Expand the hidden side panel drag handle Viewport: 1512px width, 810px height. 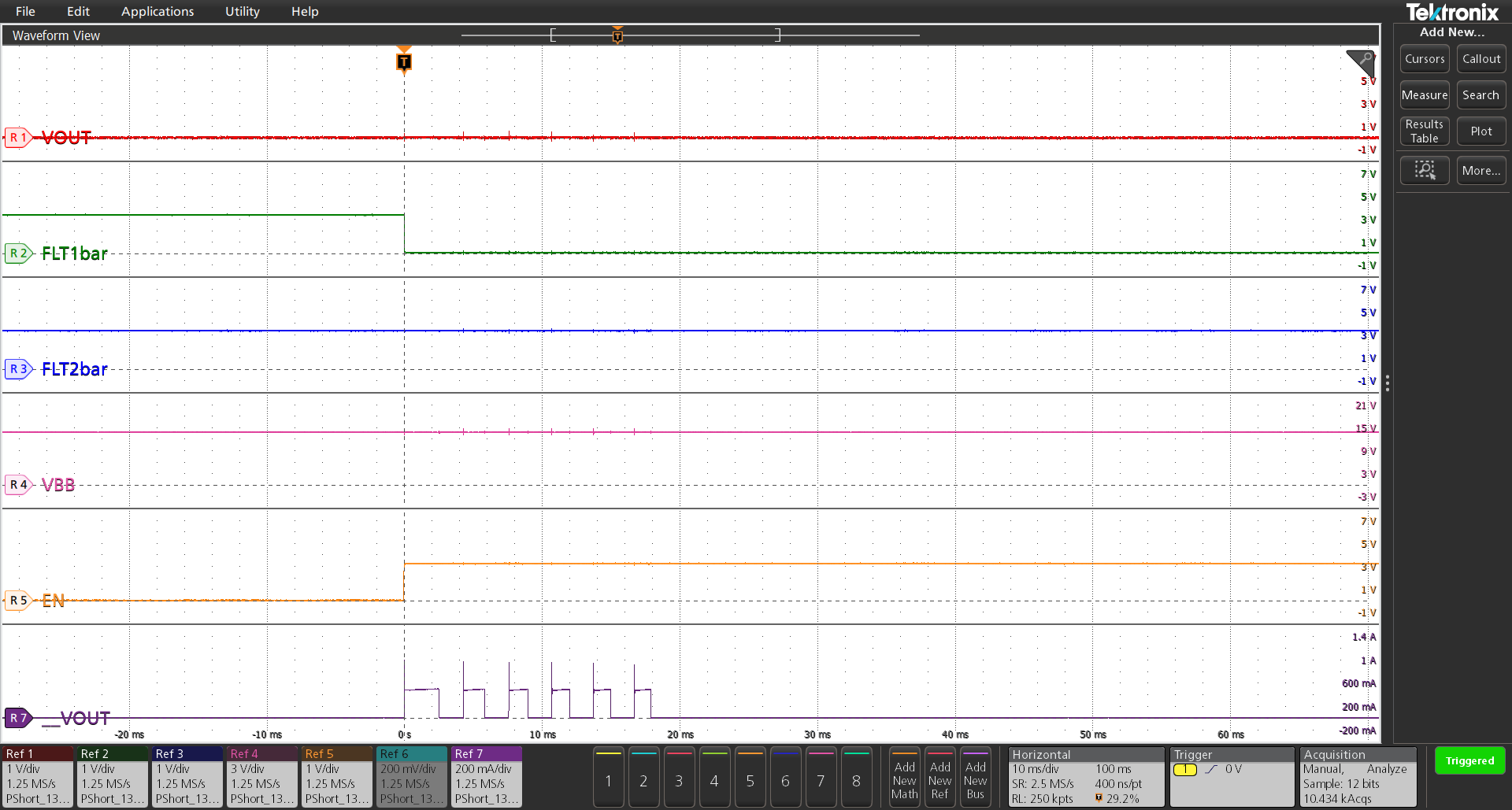coord(1388,383)
